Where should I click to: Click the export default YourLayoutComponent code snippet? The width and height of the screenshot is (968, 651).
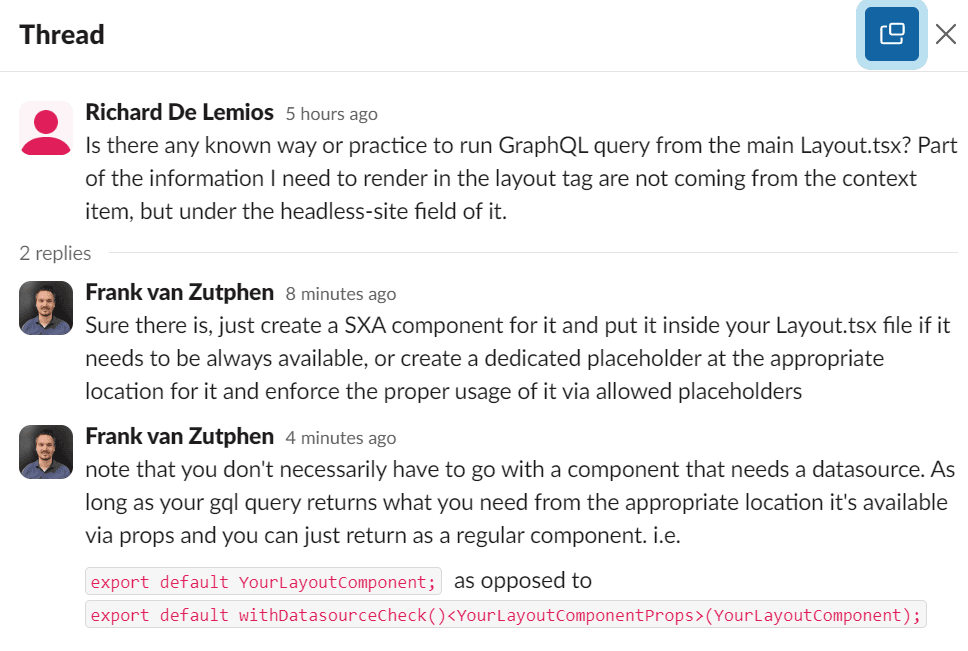coord(264,581)
